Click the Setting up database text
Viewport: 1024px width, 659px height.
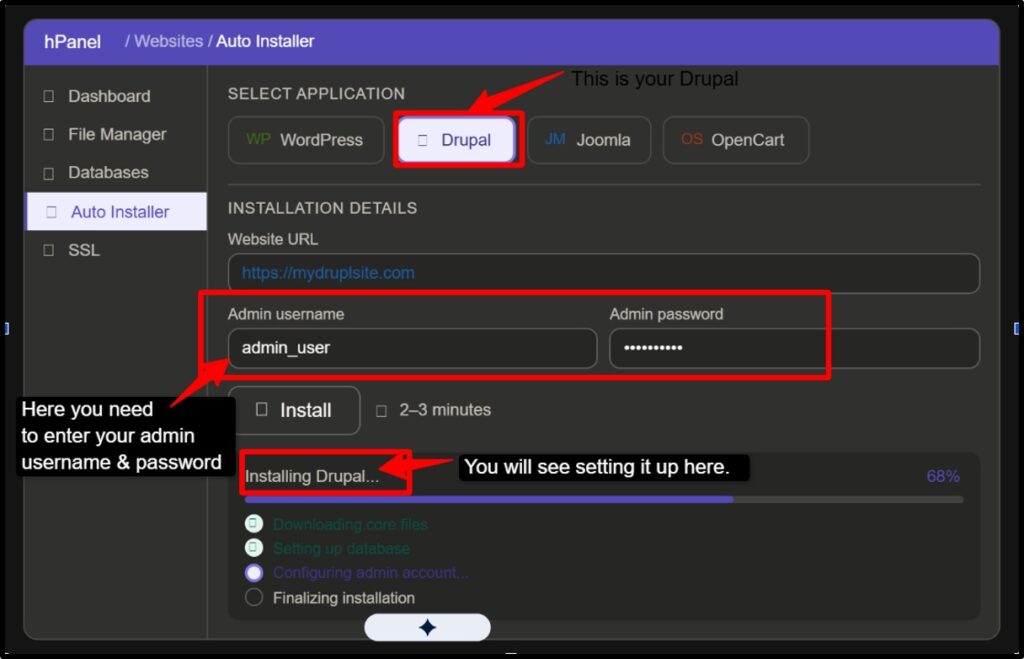(341, 549)
